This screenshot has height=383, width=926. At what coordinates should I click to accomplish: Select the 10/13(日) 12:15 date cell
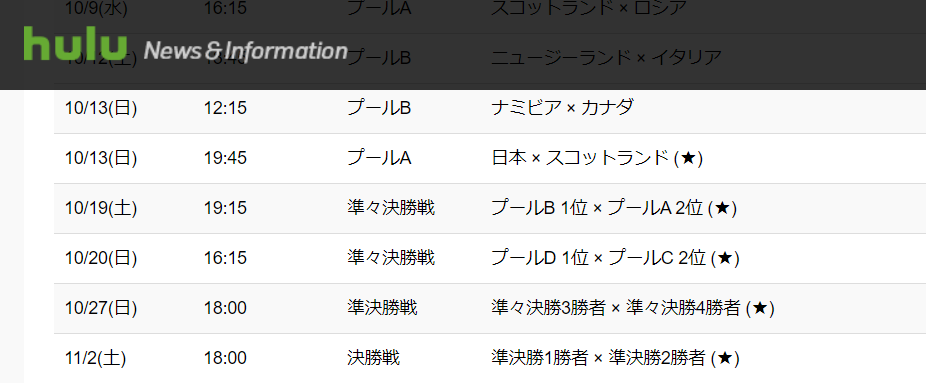pyautogui.click(x=101, y=109)
